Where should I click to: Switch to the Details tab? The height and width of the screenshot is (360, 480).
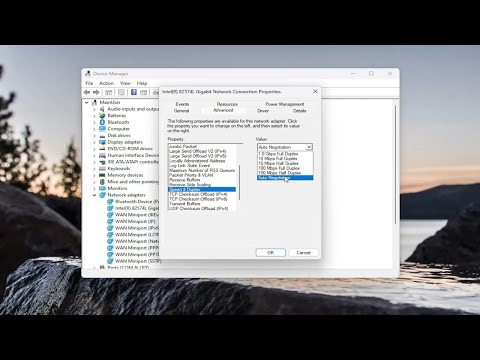[x=299, y=111]
